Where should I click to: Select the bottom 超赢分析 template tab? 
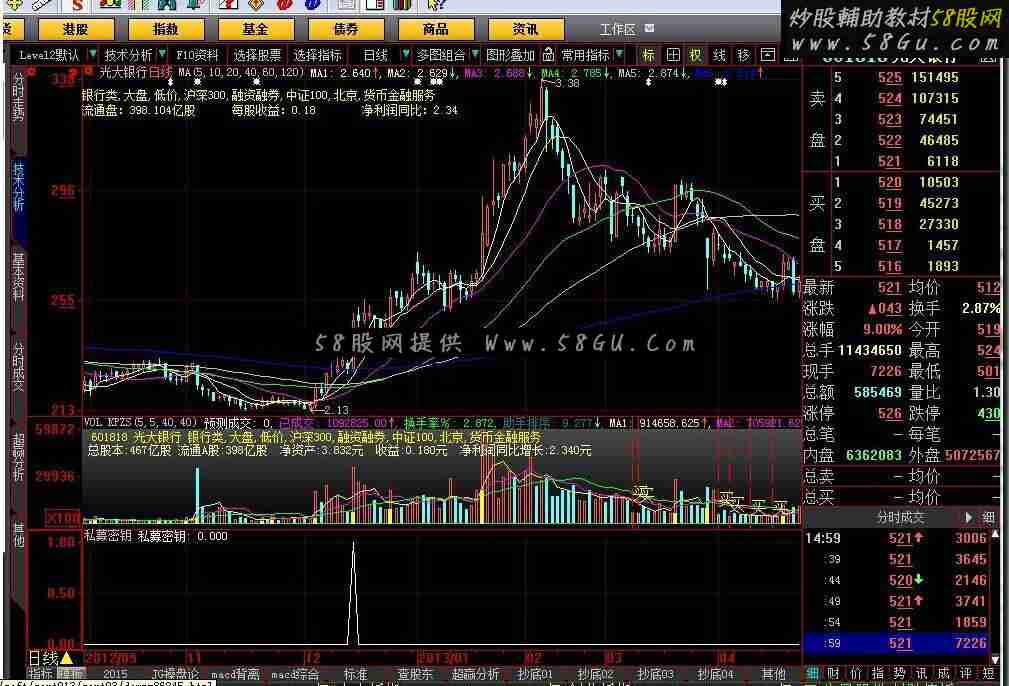pyautogui.click(x=475, y=674)
